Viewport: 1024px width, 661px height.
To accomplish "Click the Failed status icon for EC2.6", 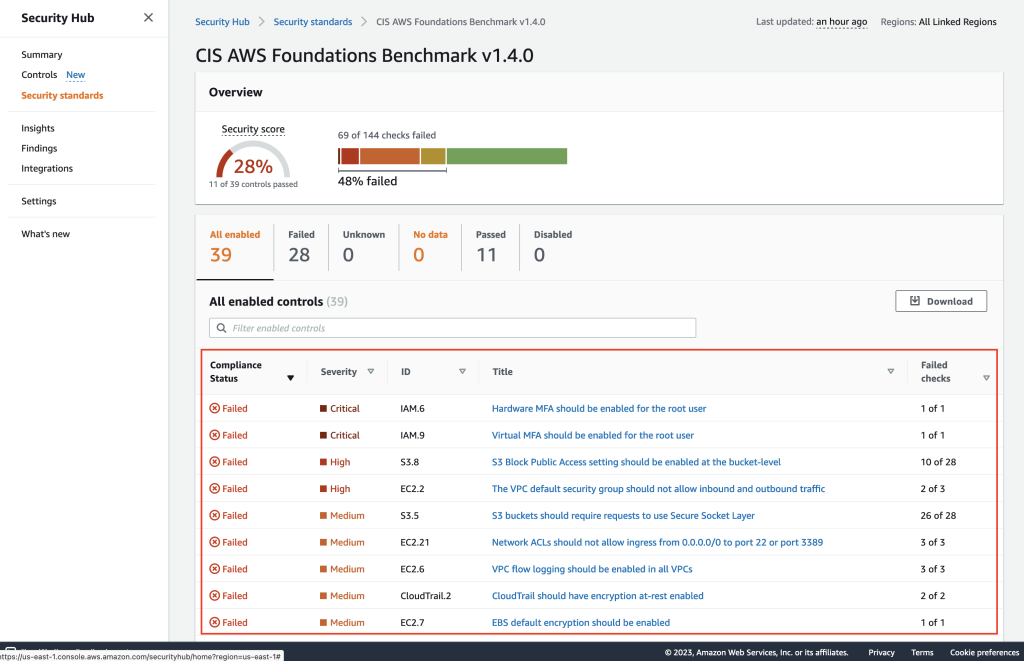I will (214, 569).
